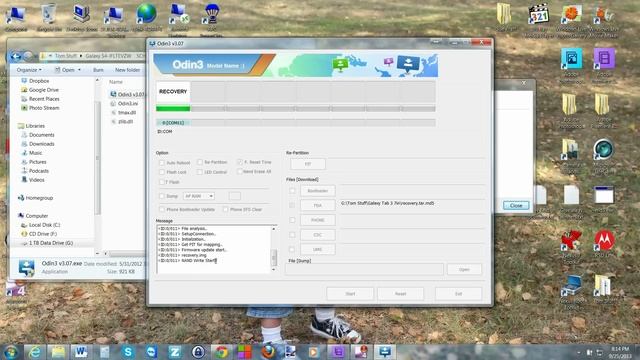The image size is (640, 360).
Task: Click the Reset button in Odin3
Action: (x=400, y=293)
